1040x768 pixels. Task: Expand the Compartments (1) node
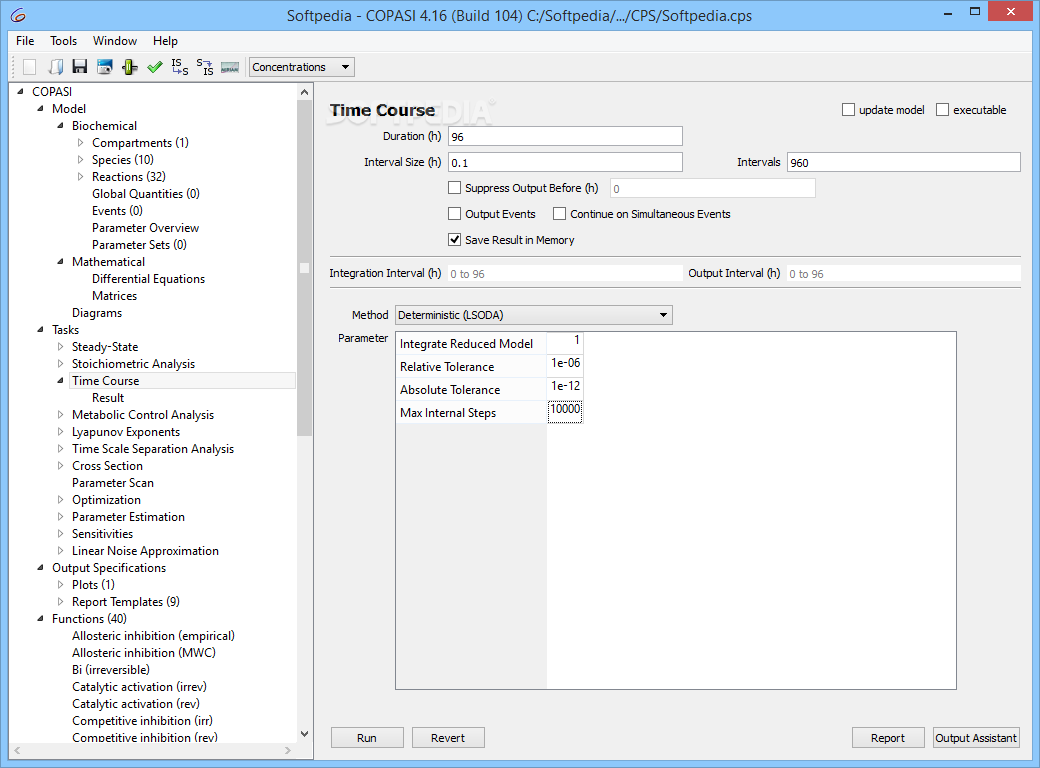[x=80, y=143]
